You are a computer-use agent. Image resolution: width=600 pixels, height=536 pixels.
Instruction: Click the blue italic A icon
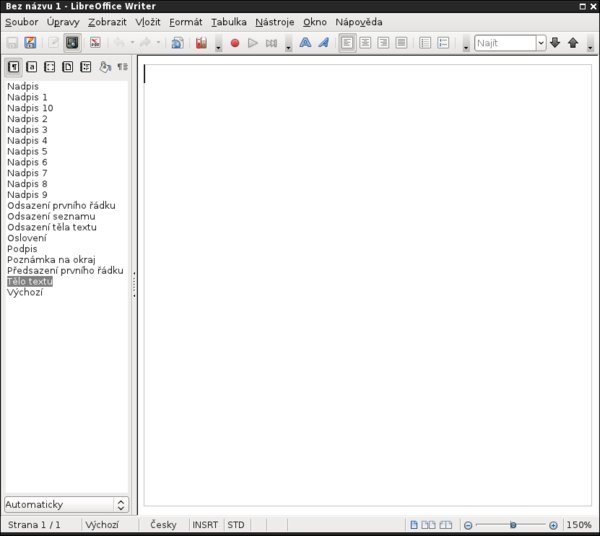(x=324, y=43)
